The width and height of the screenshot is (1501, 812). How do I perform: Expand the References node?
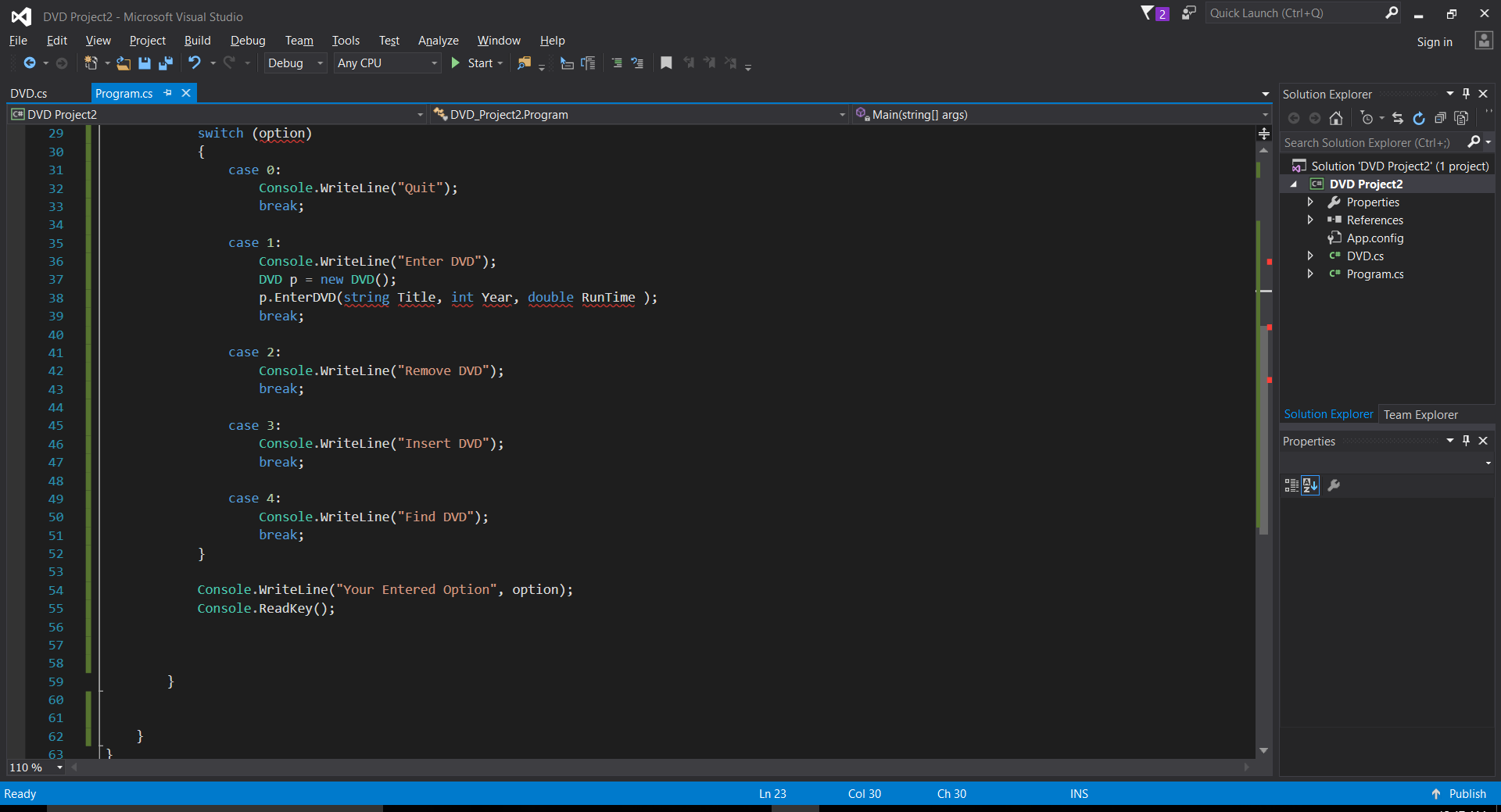(1311, 220)
